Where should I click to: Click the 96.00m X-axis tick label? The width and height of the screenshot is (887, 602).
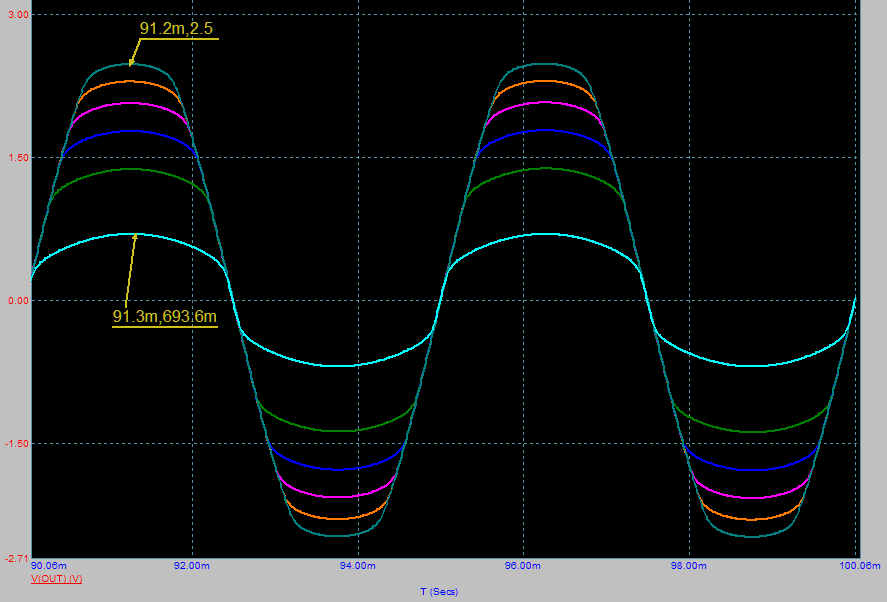click(x=523, y=566)
